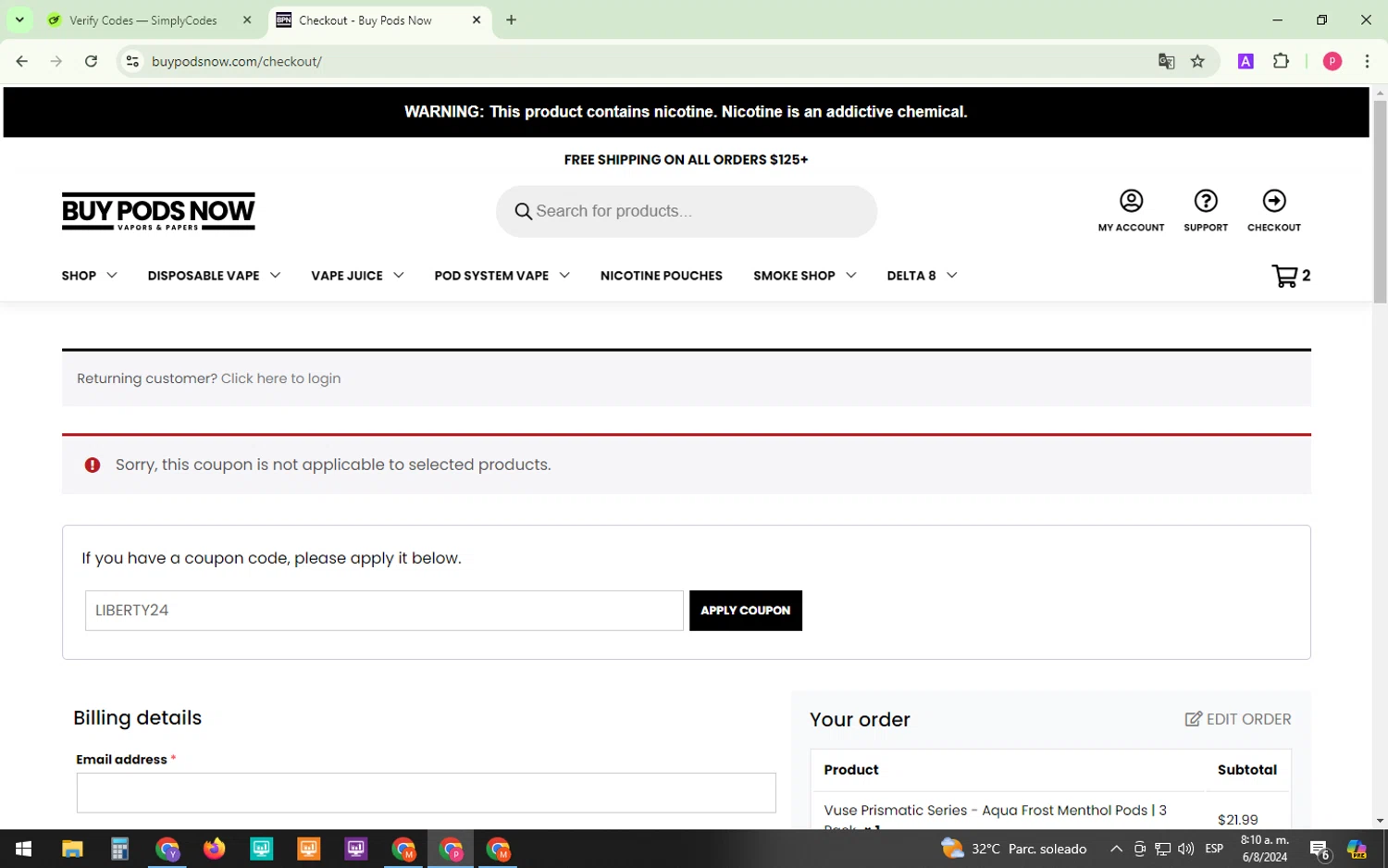Expand the Smoke Shop menu

tap(804, 276)
